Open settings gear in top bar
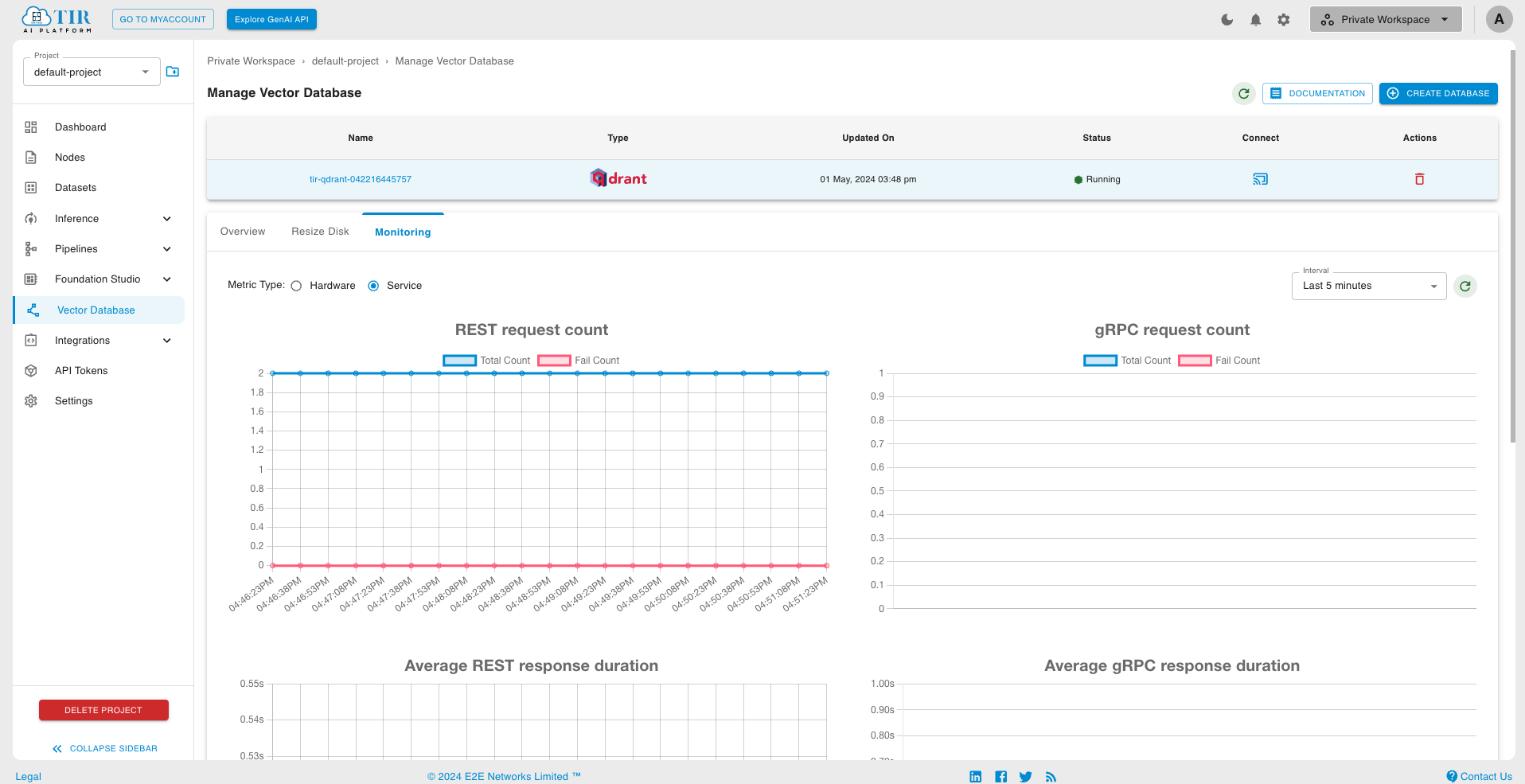The height and width of the screenshot is (784, 1525). point(1284,20)
